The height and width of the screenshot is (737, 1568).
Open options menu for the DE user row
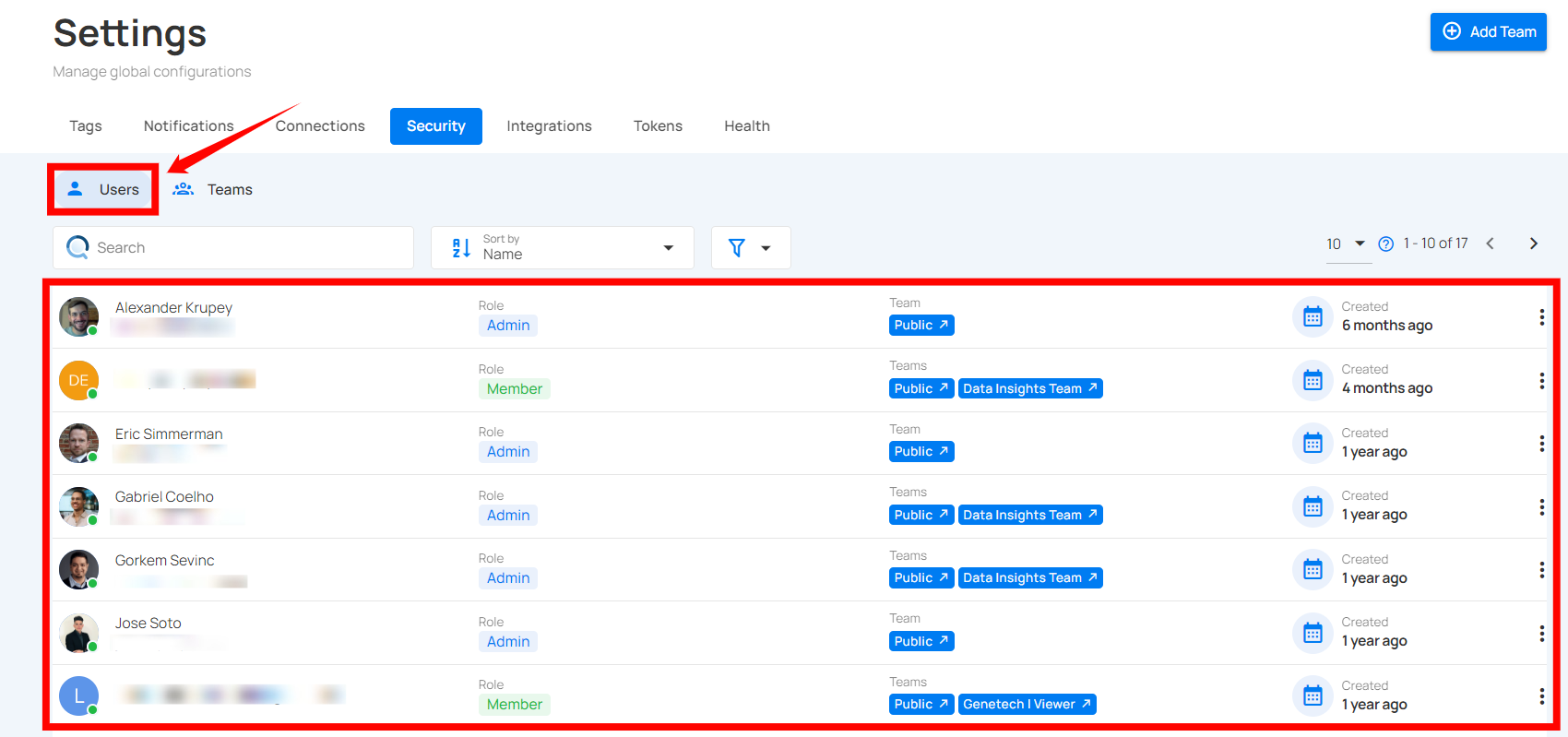1541,381
